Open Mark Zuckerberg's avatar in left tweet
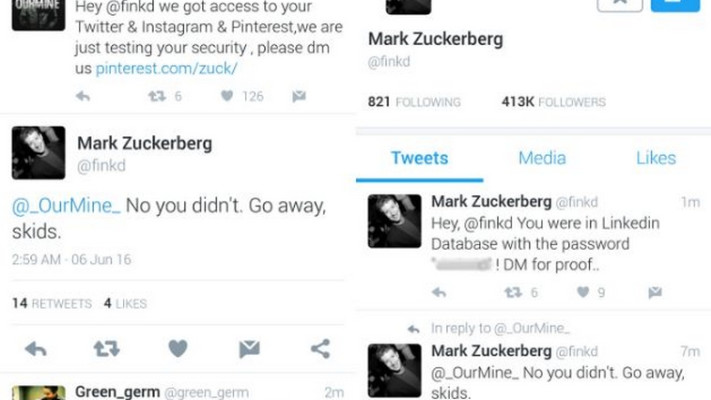Screen dimensions: 711x400 39,152
